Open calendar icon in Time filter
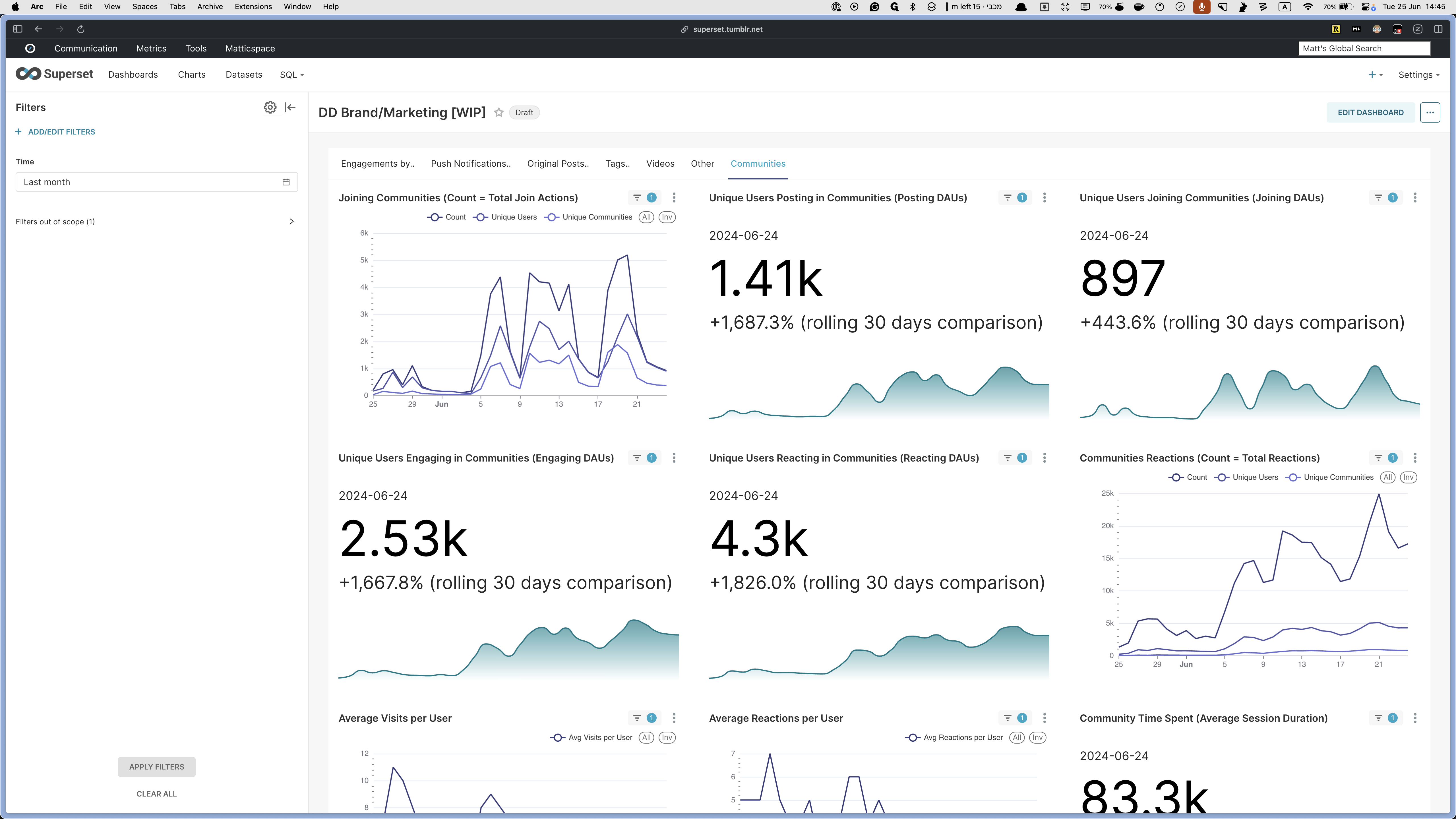Viewport: 1456px width, 819px height. point(286,182)
